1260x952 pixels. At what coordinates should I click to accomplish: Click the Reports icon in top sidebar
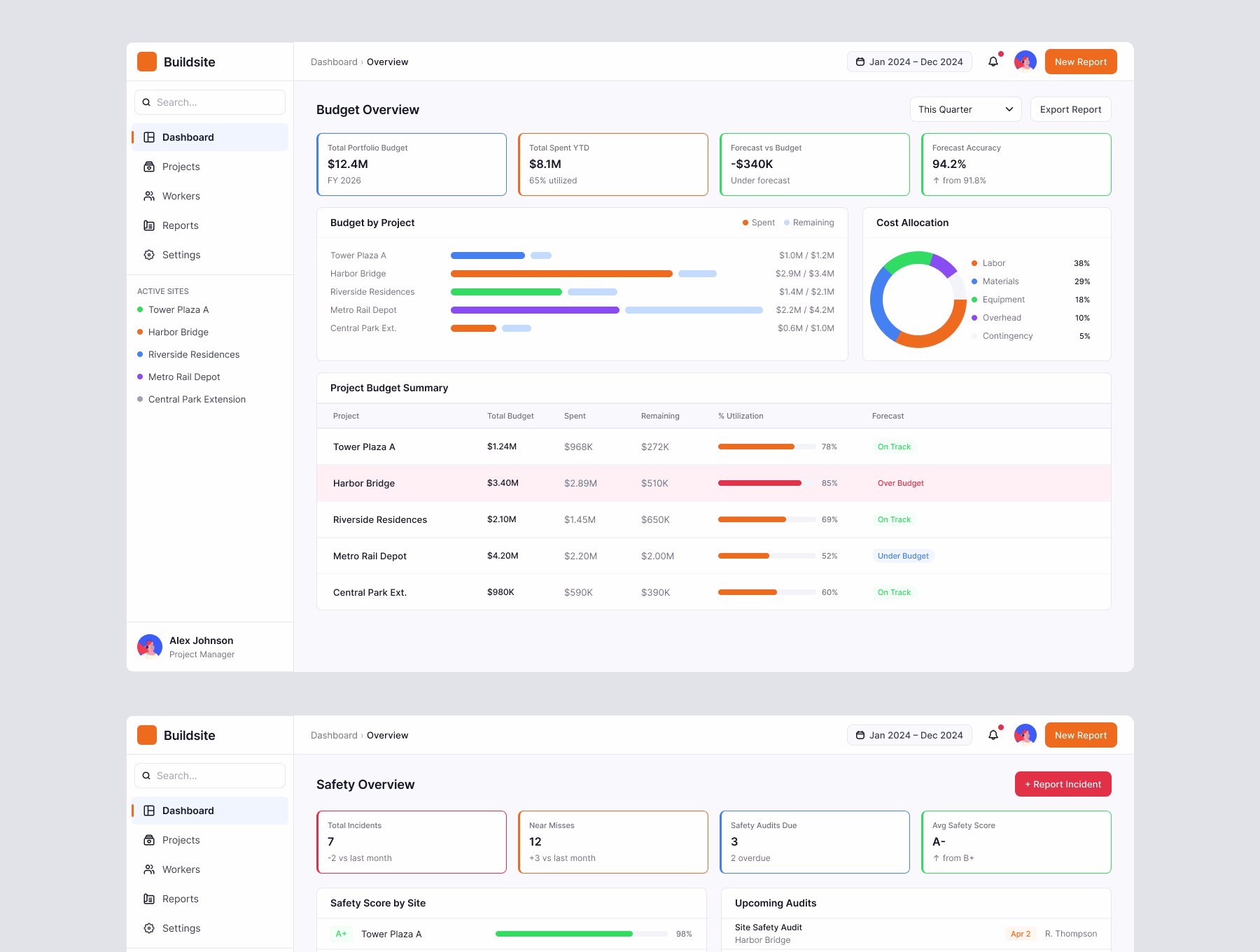coord(149,225)
